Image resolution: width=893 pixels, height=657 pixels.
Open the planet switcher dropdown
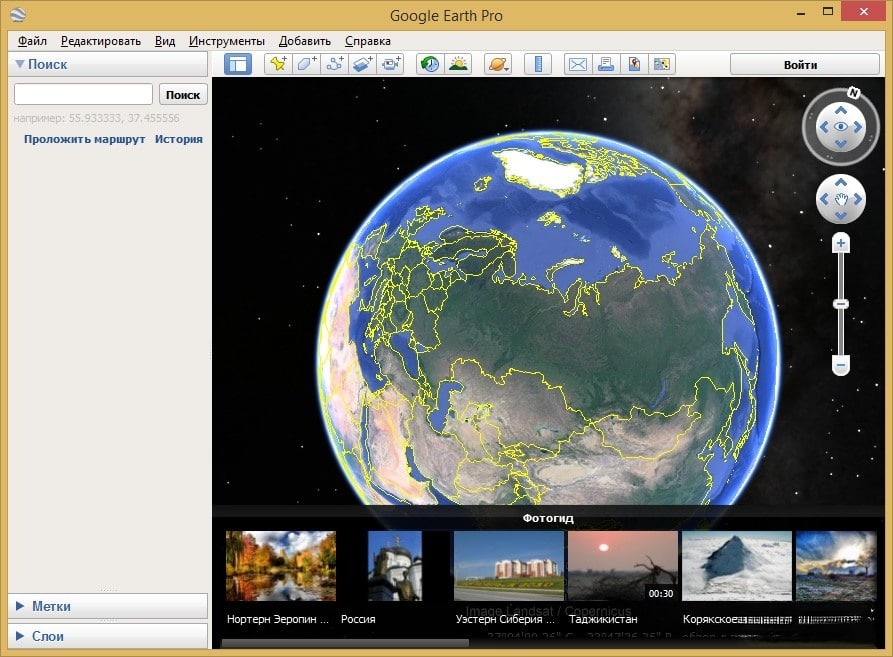coord(498,64)
